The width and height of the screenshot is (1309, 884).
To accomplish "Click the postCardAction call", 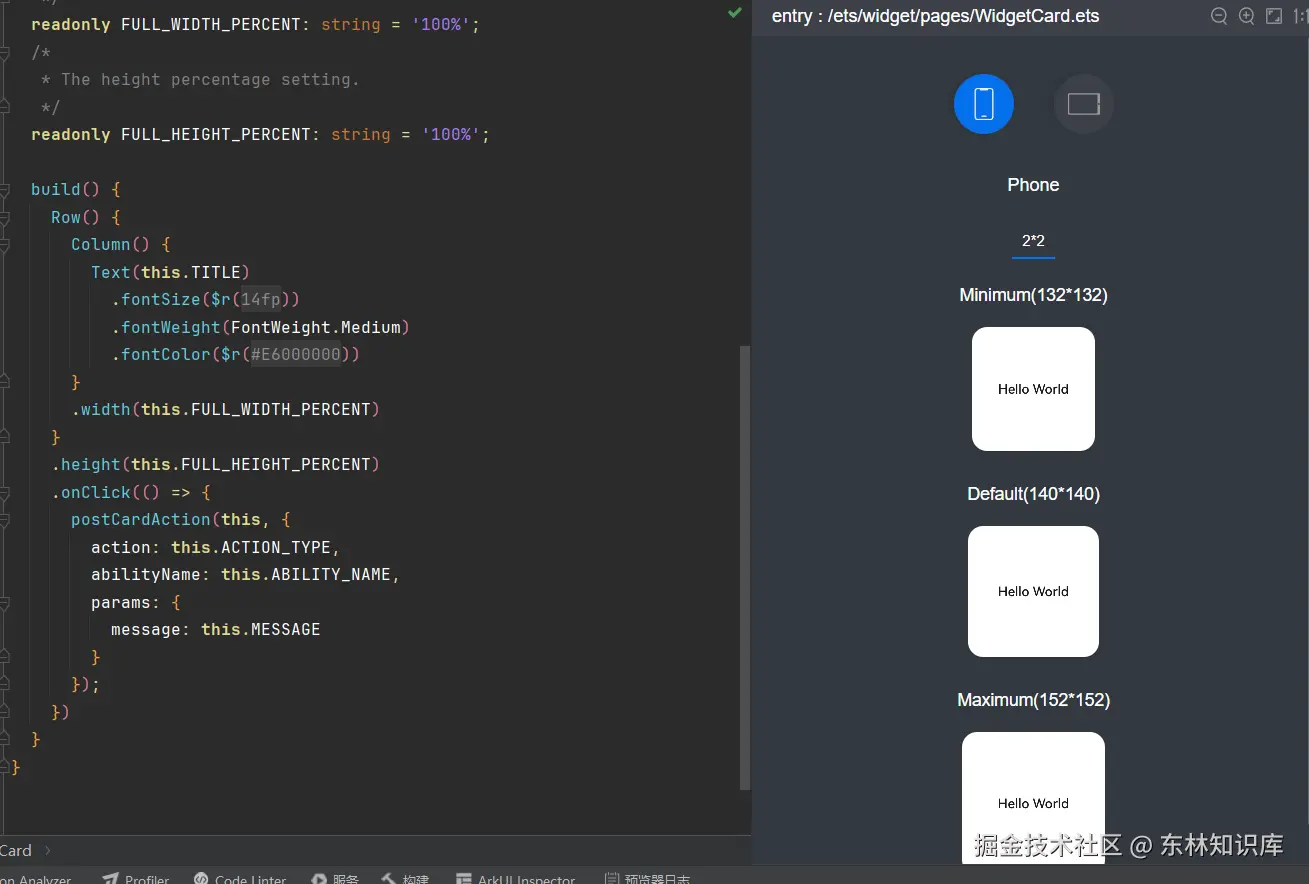I will [140, 519].
